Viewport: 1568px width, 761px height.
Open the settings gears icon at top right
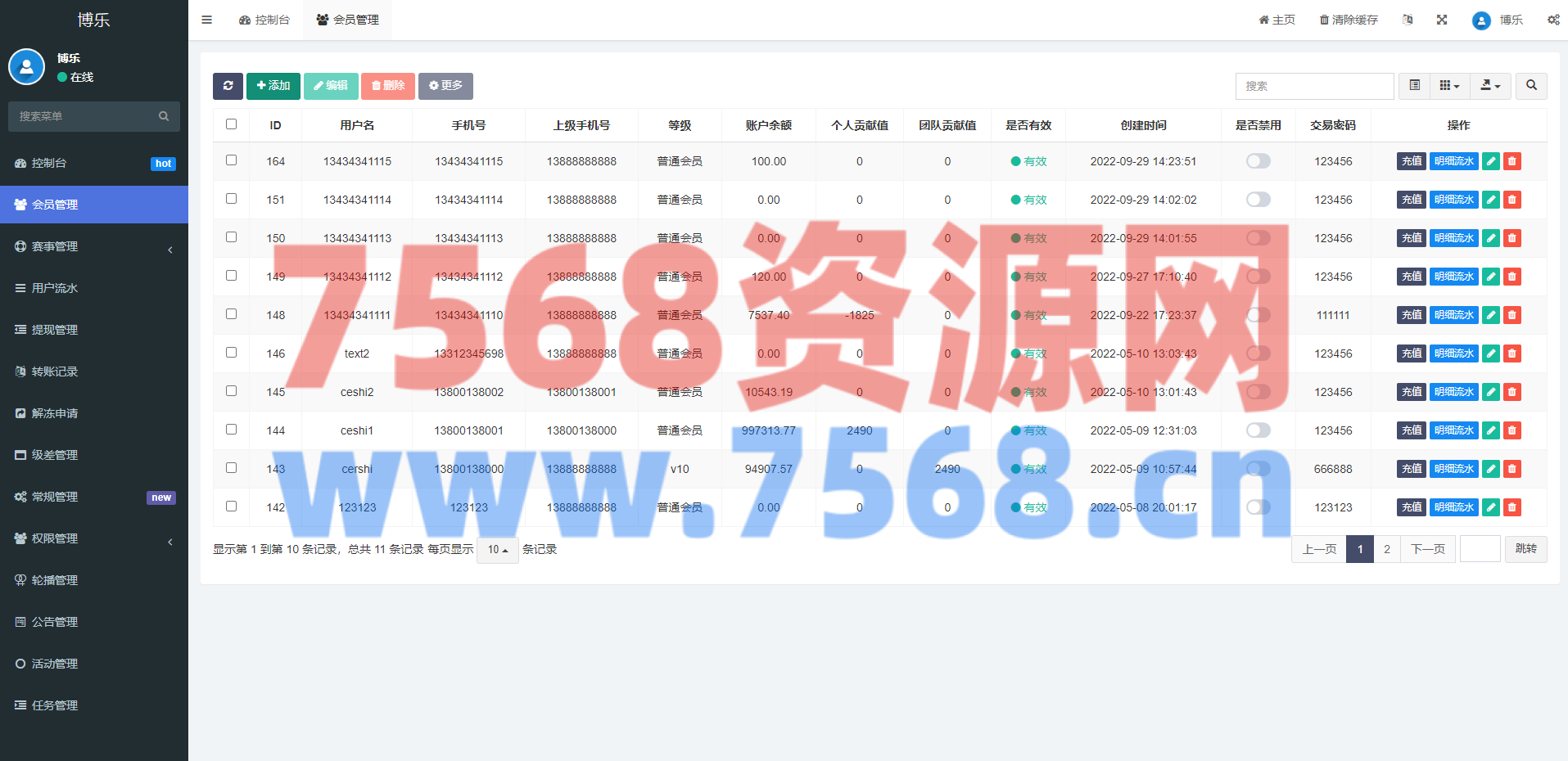click(x=1553, y=20)
